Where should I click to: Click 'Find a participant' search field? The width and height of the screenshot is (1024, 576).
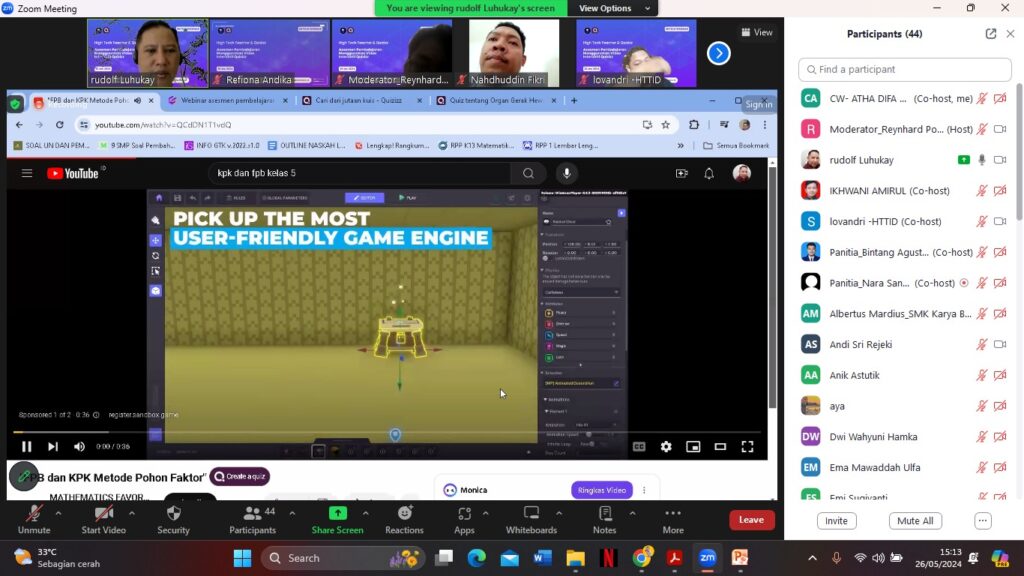[905, 69]
